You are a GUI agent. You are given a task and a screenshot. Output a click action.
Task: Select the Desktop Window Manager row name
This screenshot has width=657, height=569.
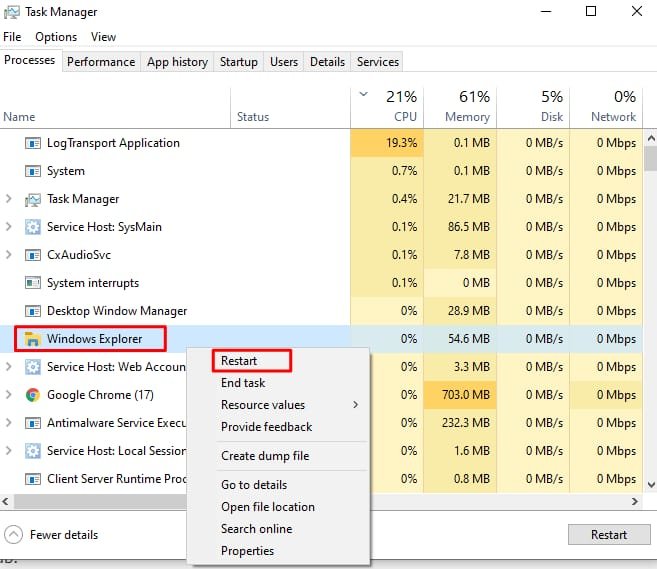tap(117, 311)
